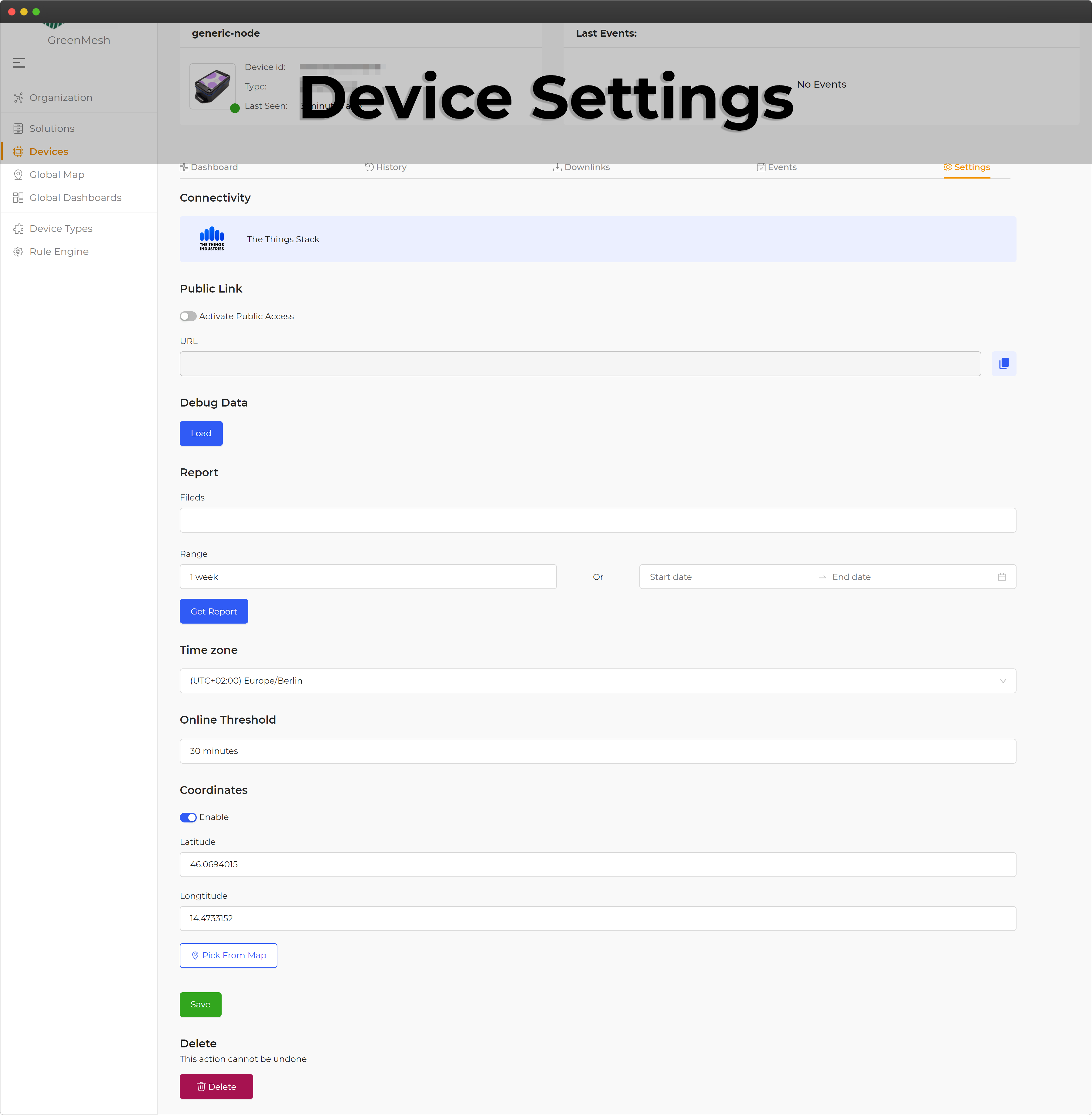Toggle the hamburger sidebar collapse icon

tap(19, 63)
